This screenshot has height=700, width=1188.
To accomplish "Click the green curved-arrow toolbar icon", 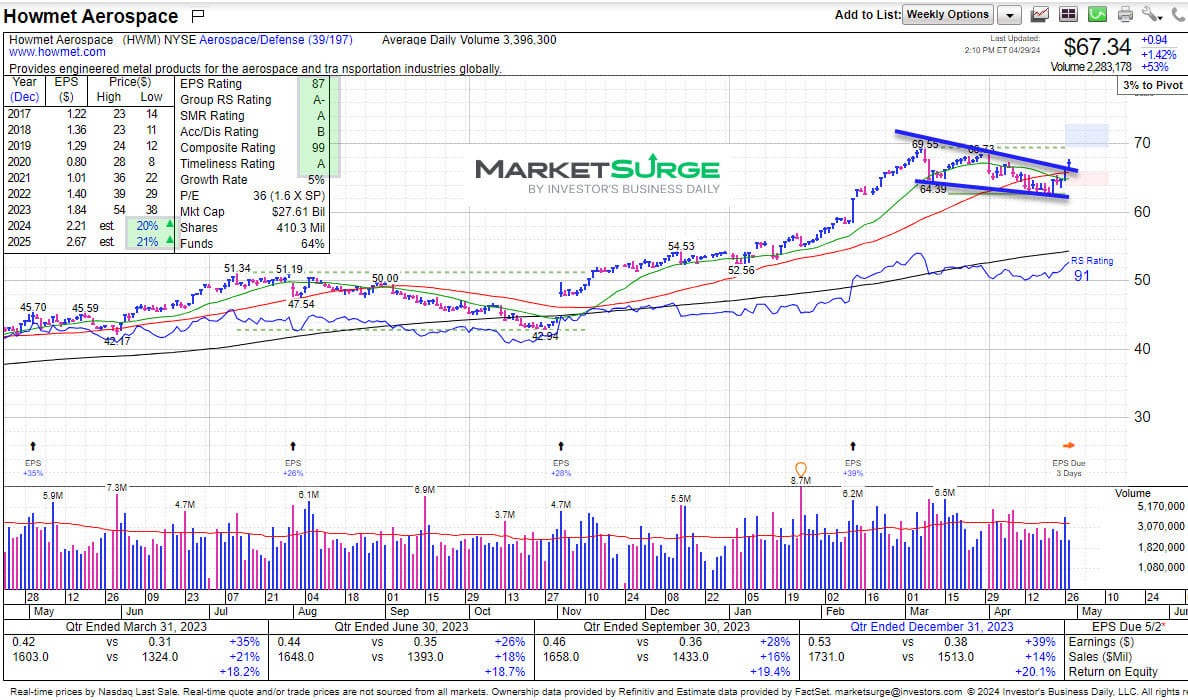I will [x=1096, y=14].
